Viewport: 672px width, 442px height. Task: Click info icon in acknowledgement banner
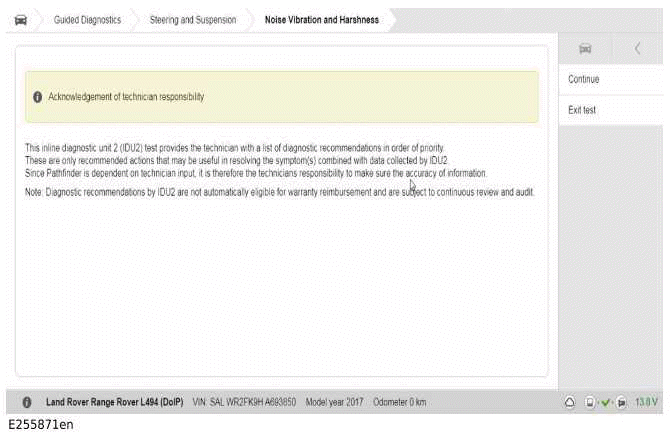37,97
